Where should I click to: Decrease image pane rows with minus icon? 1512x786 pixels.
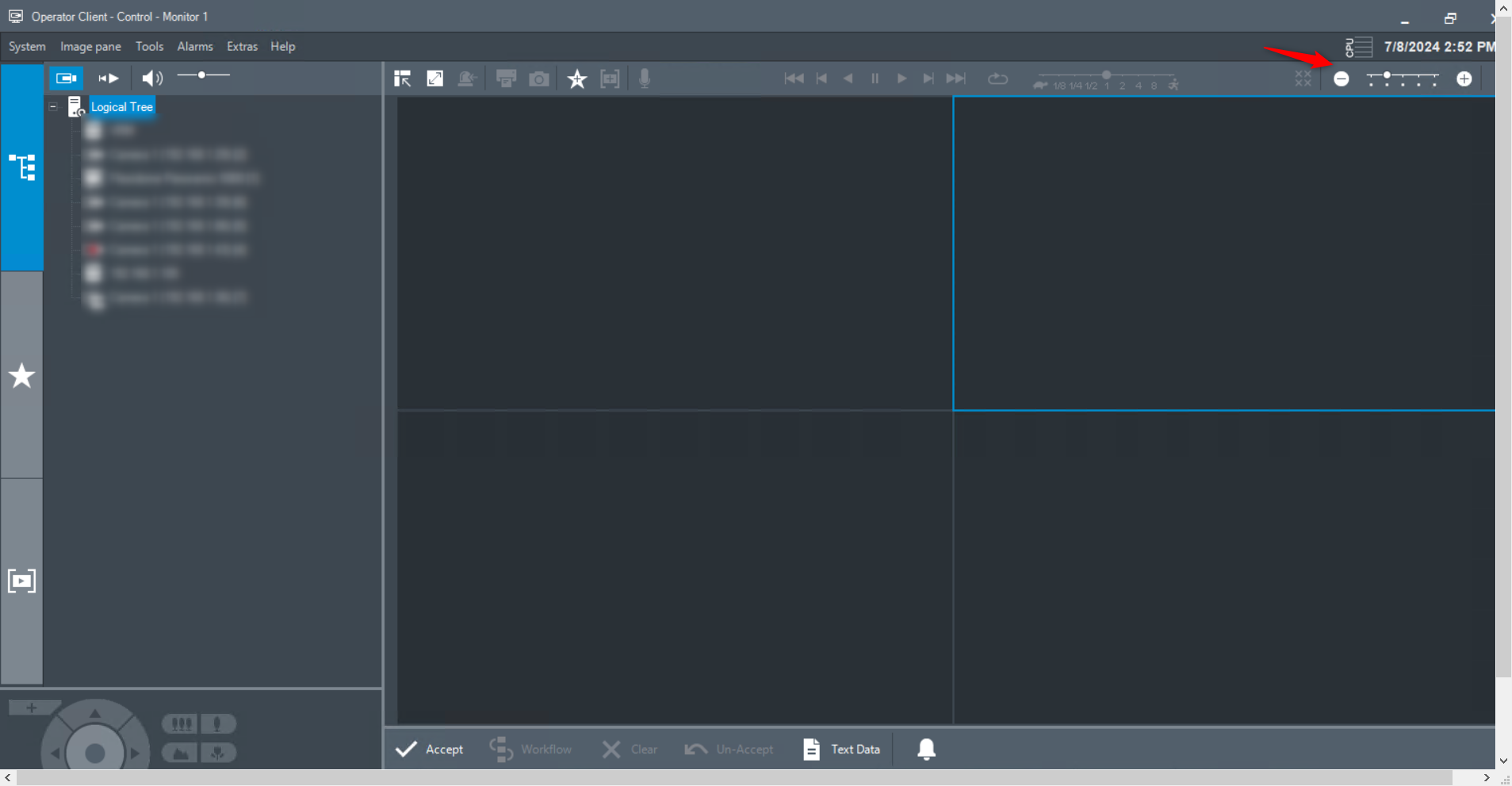(x=1341, y=79)
